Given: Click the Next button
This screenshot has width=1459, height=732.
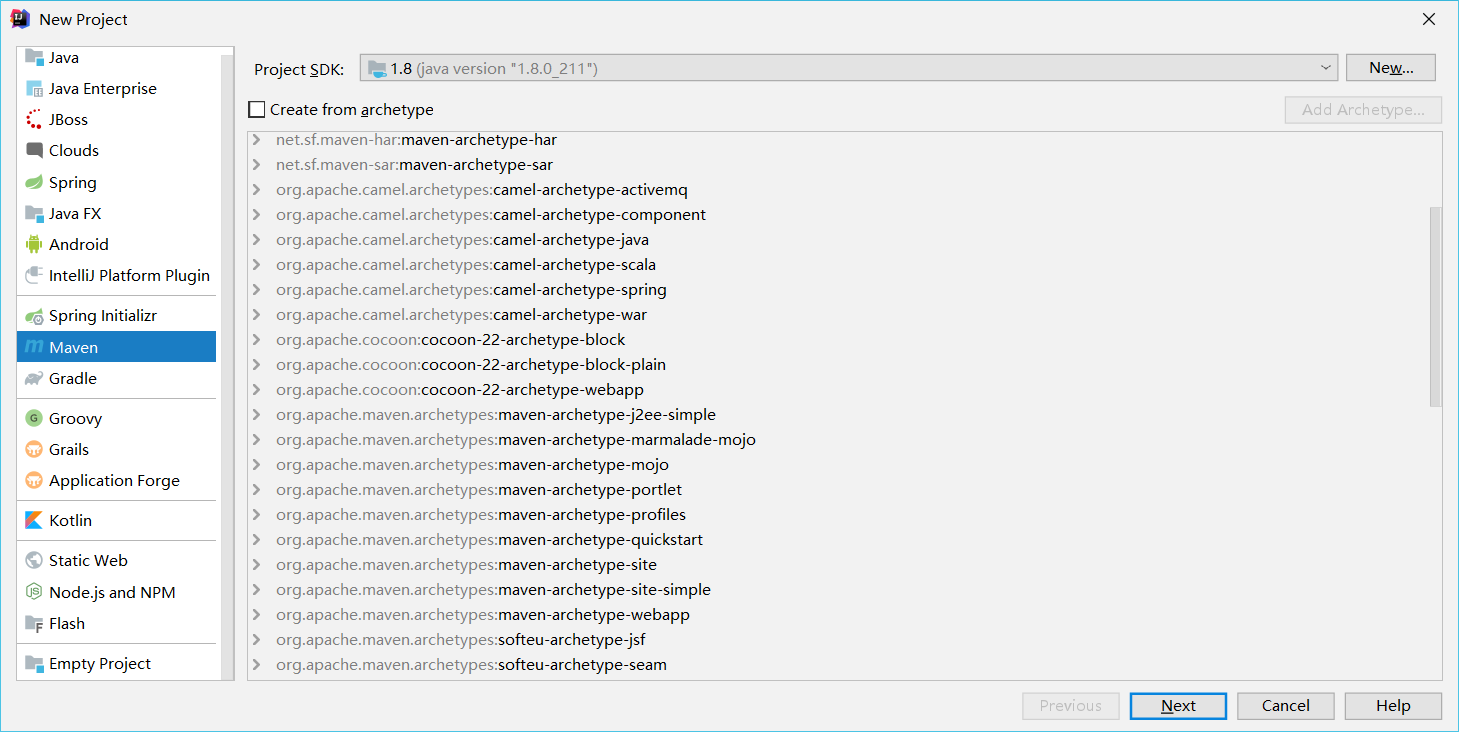Looking at the screenshot, I should click(1178, 706).
